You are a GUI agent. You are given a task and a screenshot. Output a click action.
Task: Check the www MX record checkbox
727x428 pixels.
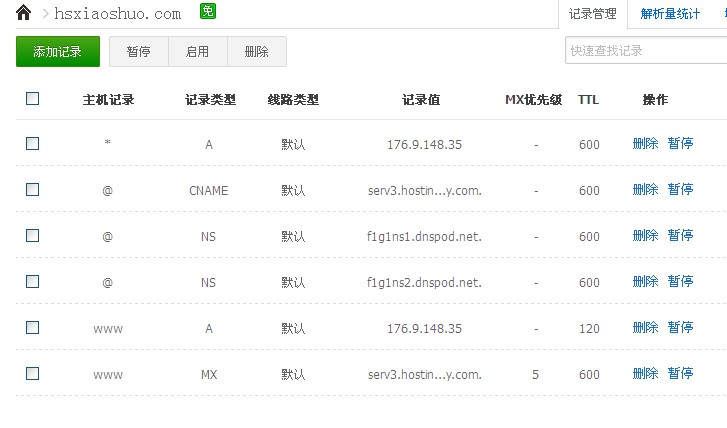pyautogui.click(x=32, y=373)
